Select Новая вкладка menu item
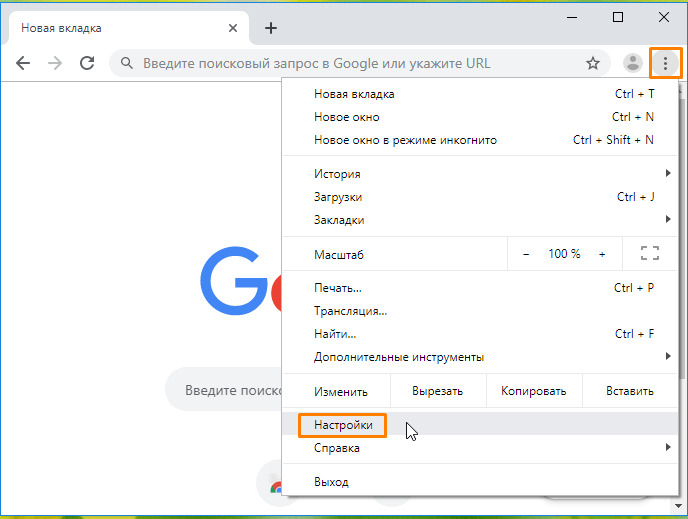 tap(480, 94)
